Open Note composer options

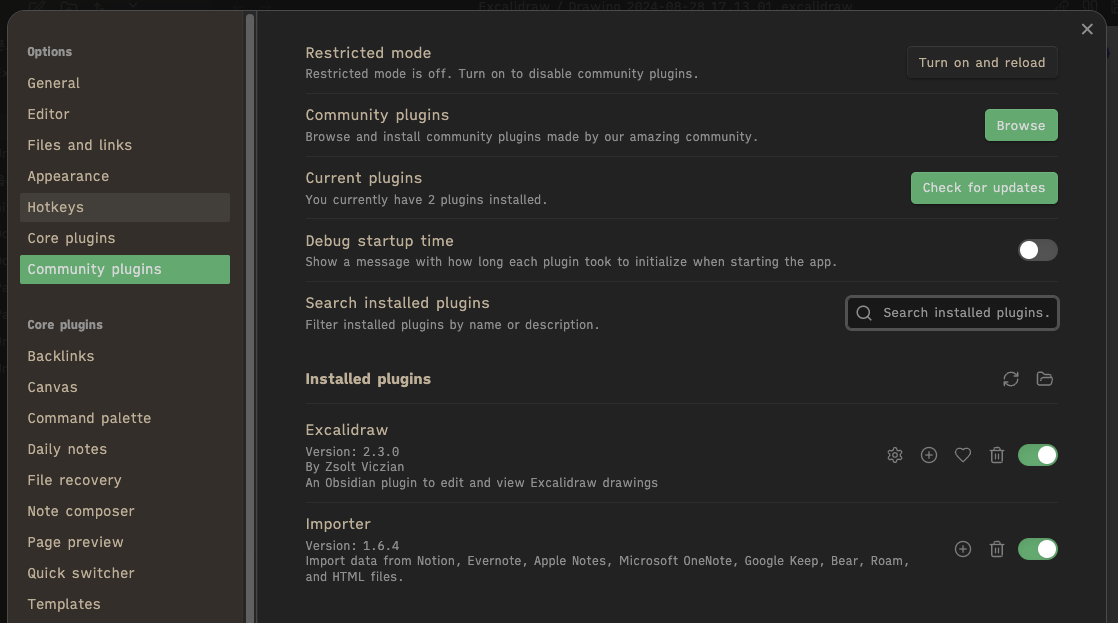[125, 511]
